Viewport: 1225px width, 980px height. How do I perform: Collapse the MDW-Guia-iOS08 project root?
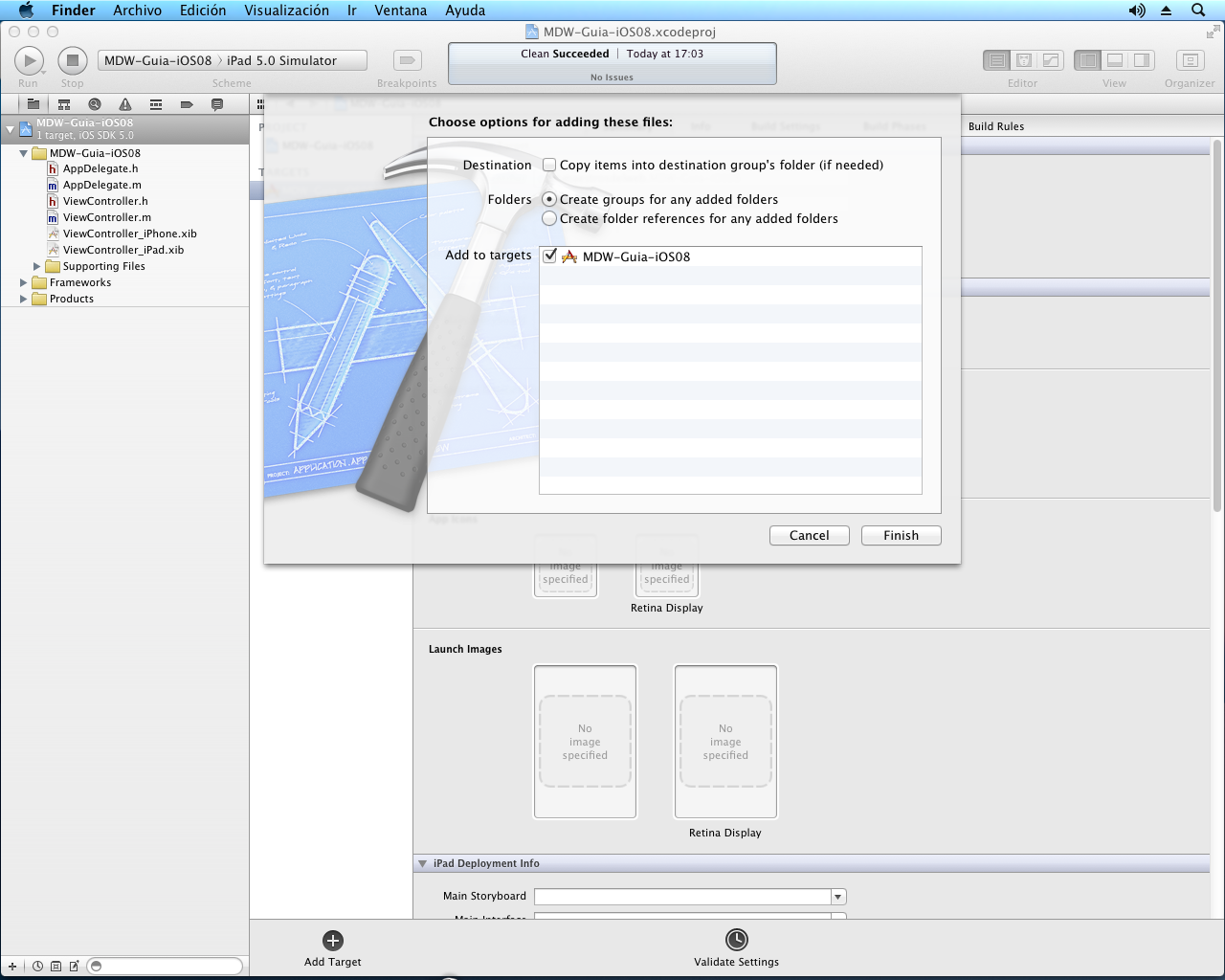point(11,128)
